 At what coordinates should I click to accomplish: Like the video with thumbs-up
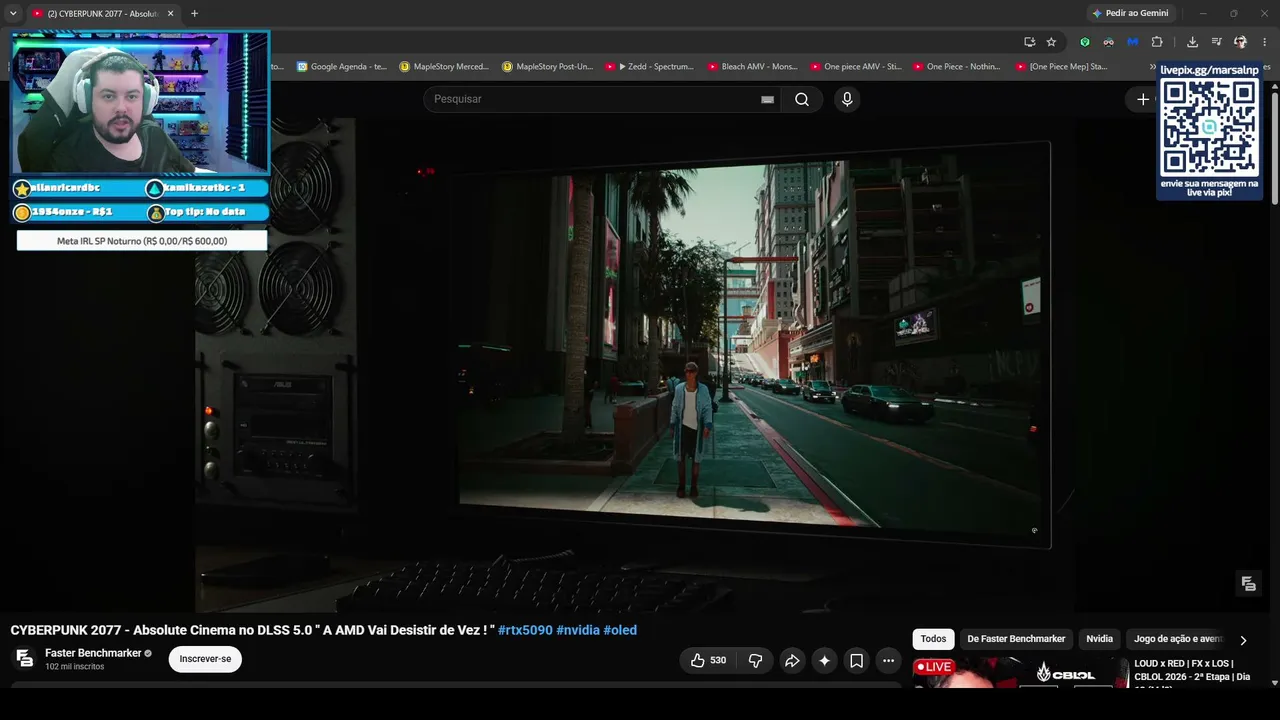pos(708,660)
